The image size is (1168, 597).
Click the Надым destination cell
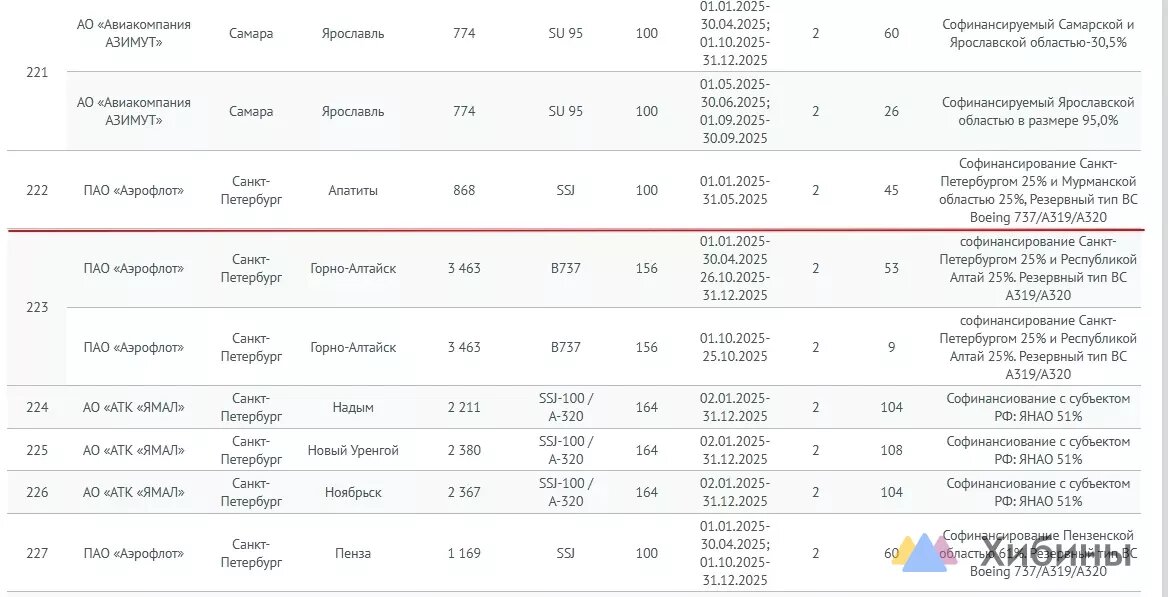[x=353, y=407]
